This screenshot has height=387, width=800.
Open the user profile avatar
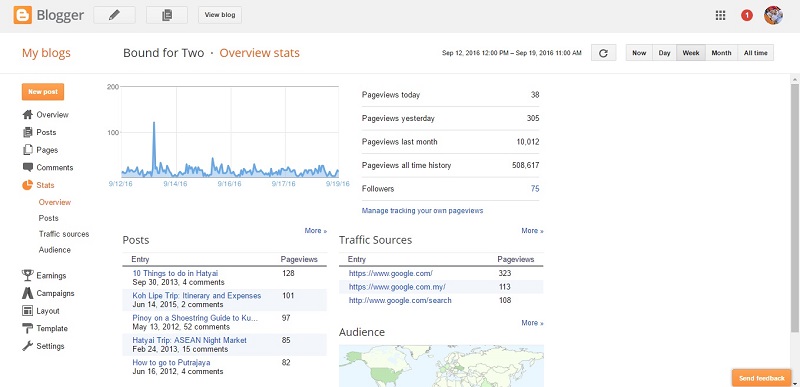[x=773, y=15]
